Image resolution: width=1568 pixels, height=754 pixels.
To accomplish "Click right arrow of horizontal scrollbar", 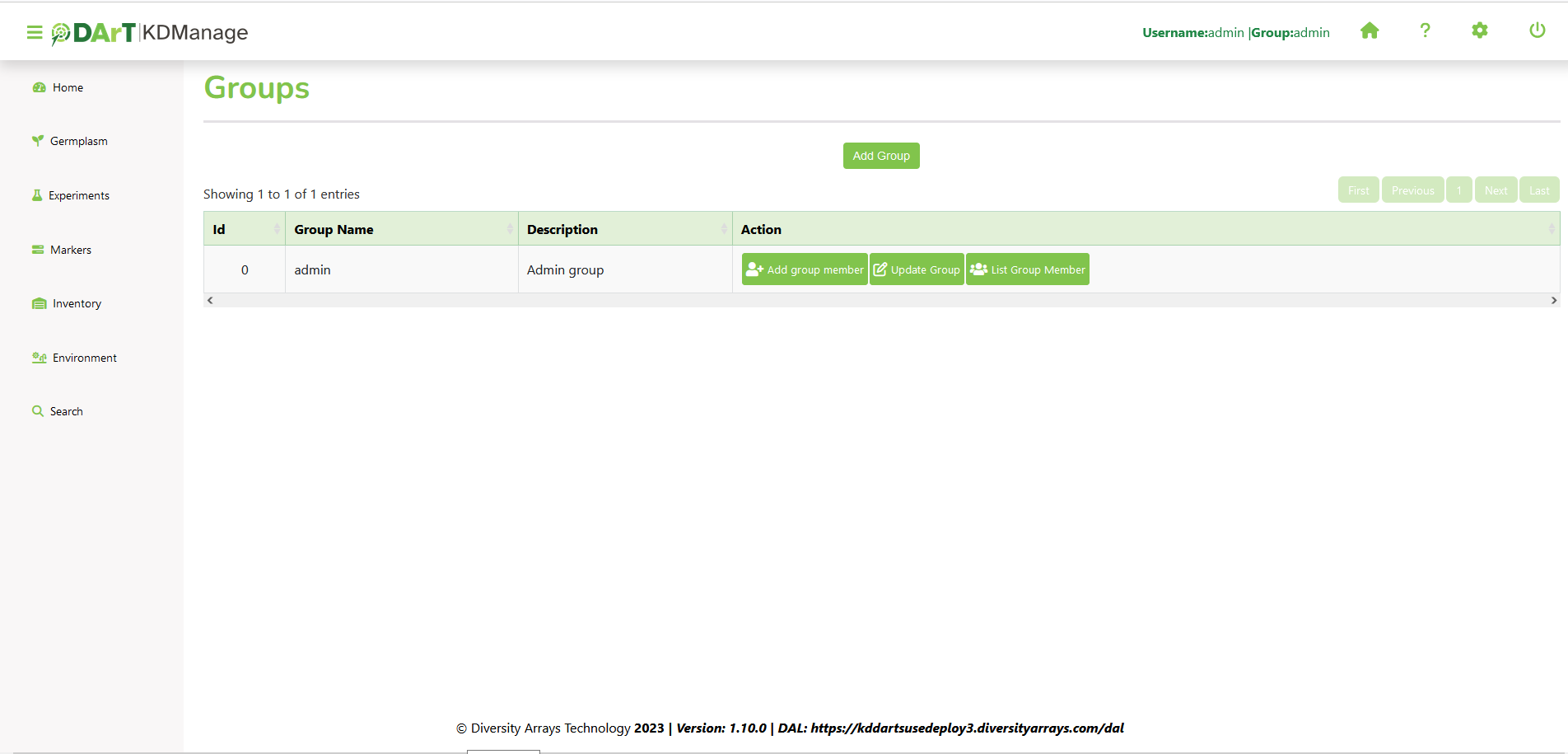I will click(x=1553, y=301).
